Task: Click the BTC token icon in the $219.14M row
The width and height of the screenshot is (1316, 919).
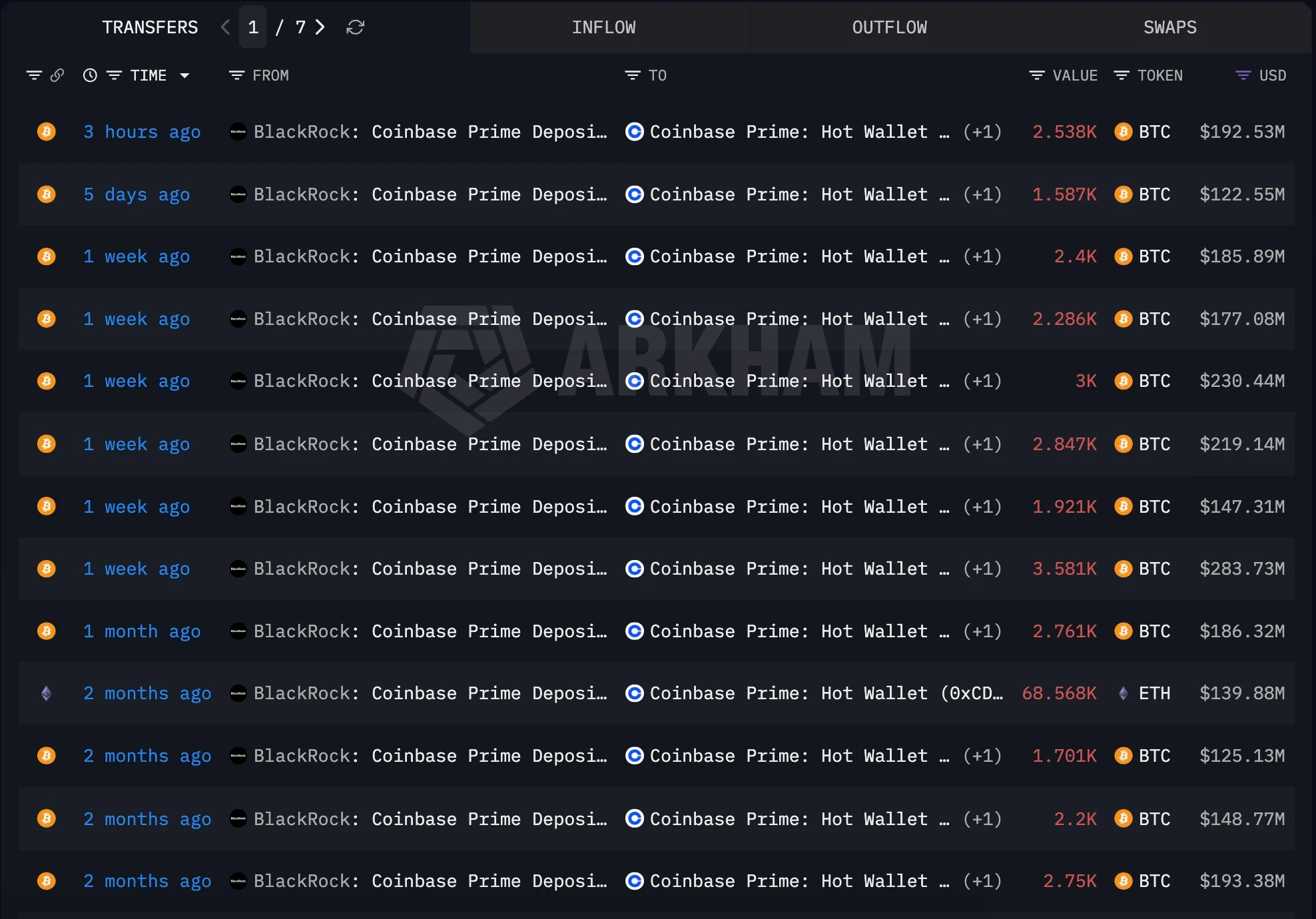Action: coord(1124,444)
